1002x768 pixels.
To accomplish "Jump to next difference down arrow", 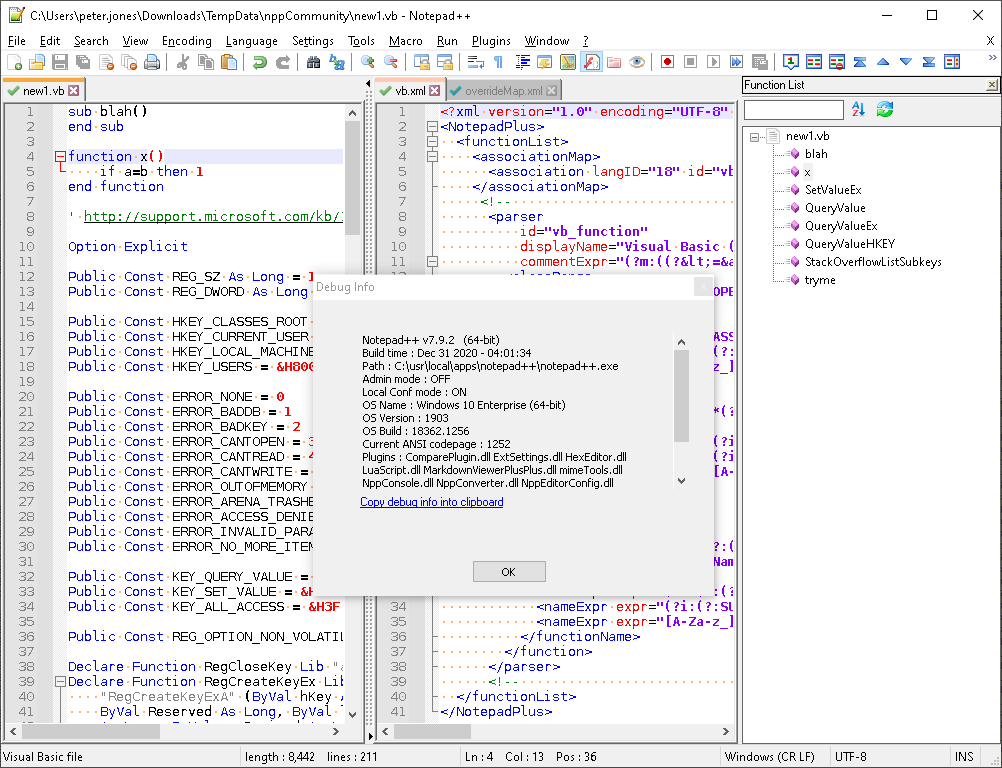I will [906, 62].
